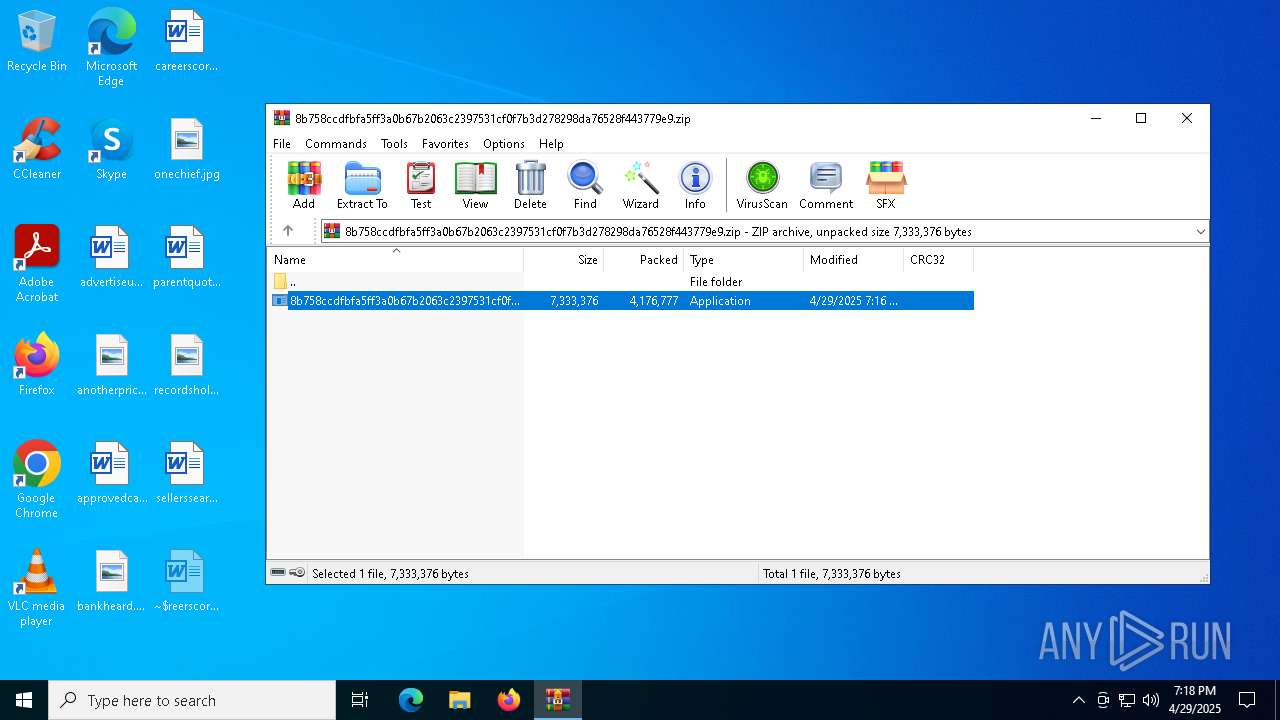The height and width of the screenshot is (720, 1280).
Task: Click the Find toolbar icon
Action: tap(585, 185)
